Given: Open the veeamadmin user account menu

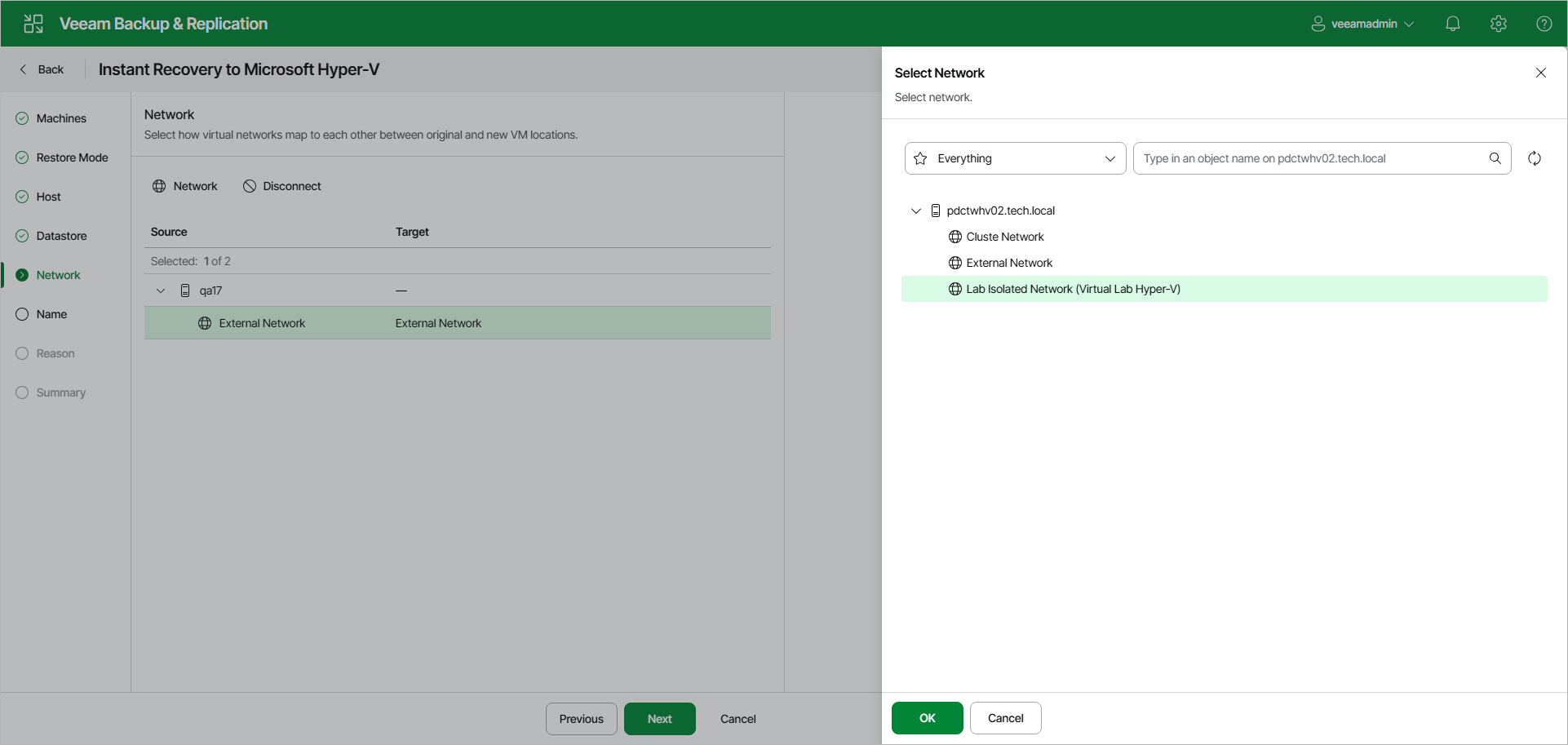Looking at the screenshot, I should coord(1361,23).
